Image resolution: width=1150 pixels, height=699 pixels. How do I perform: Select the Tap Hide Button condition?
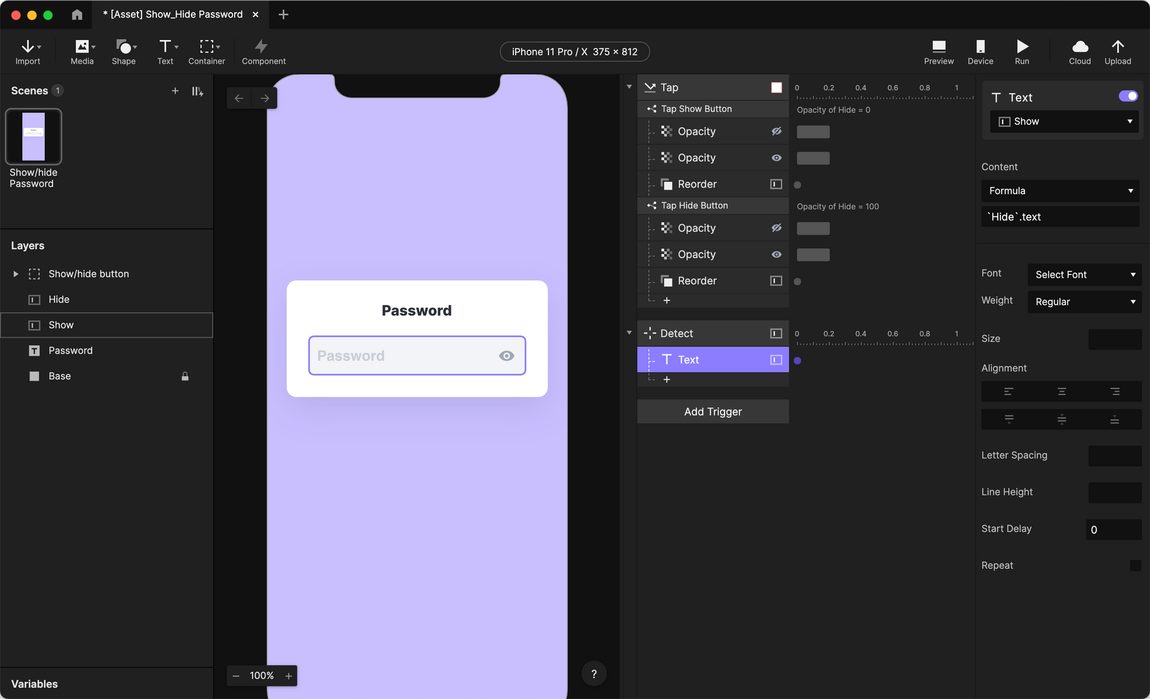tap(713, 206)
